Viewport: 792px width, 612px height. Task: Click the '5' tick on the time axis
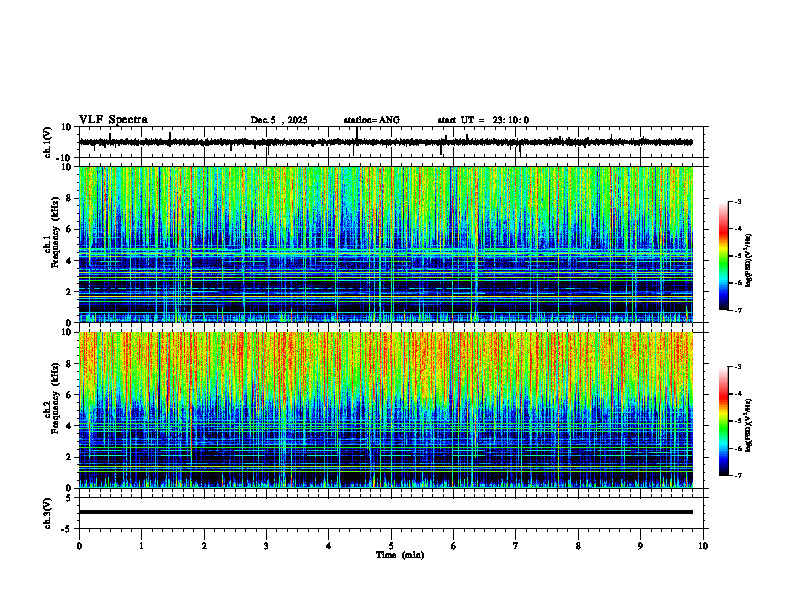[x=391, y=546]
